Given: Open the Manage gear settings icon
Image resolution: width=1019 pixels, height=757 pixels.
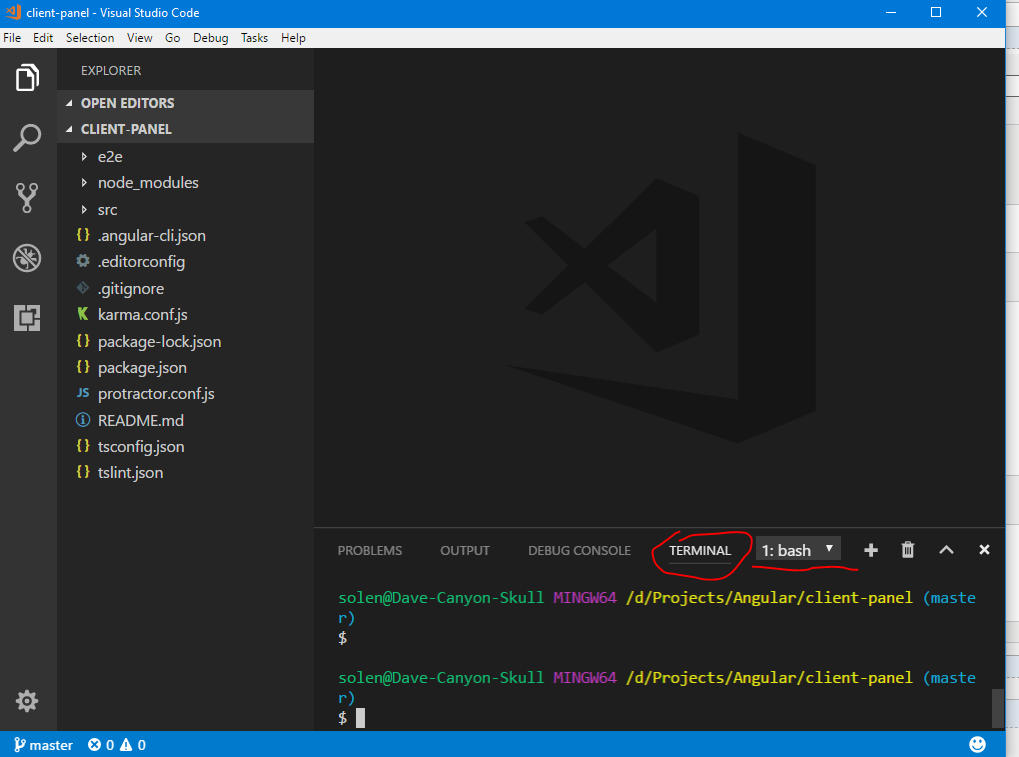Looking at the screenshot, I should pos(27,701).
